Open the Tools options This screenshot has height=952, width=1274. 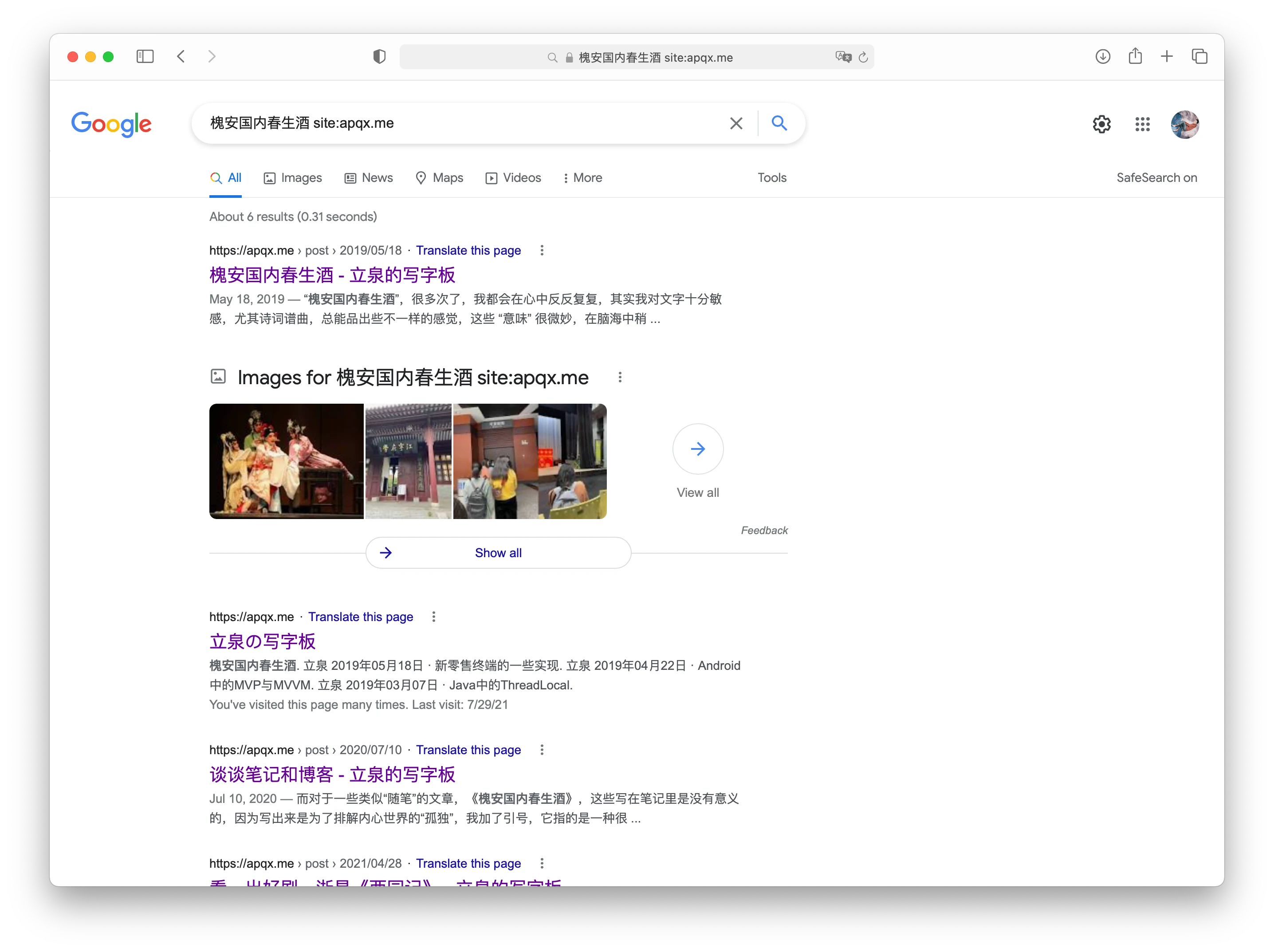(x=771, y=178)
